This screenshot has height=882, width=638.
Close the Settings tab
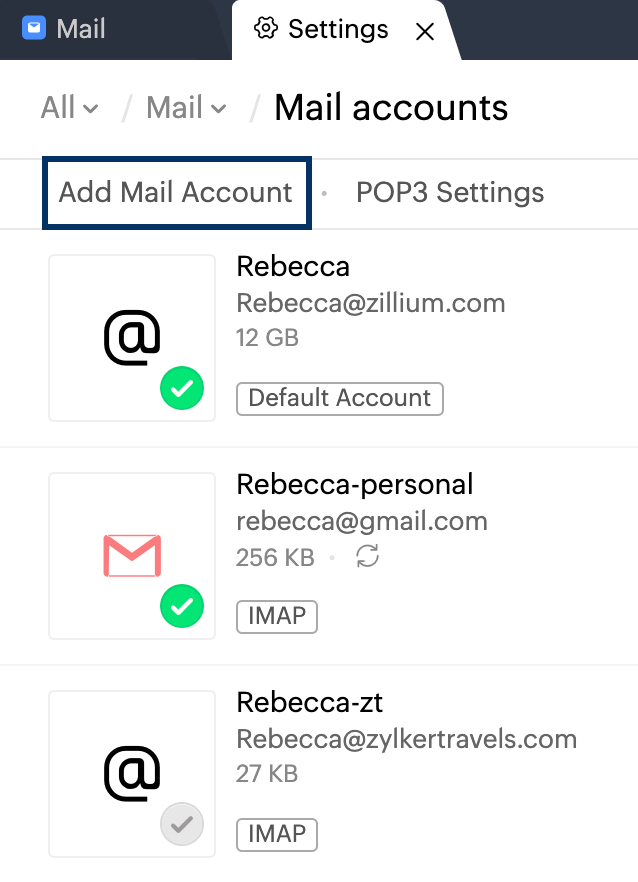[424, 32]
